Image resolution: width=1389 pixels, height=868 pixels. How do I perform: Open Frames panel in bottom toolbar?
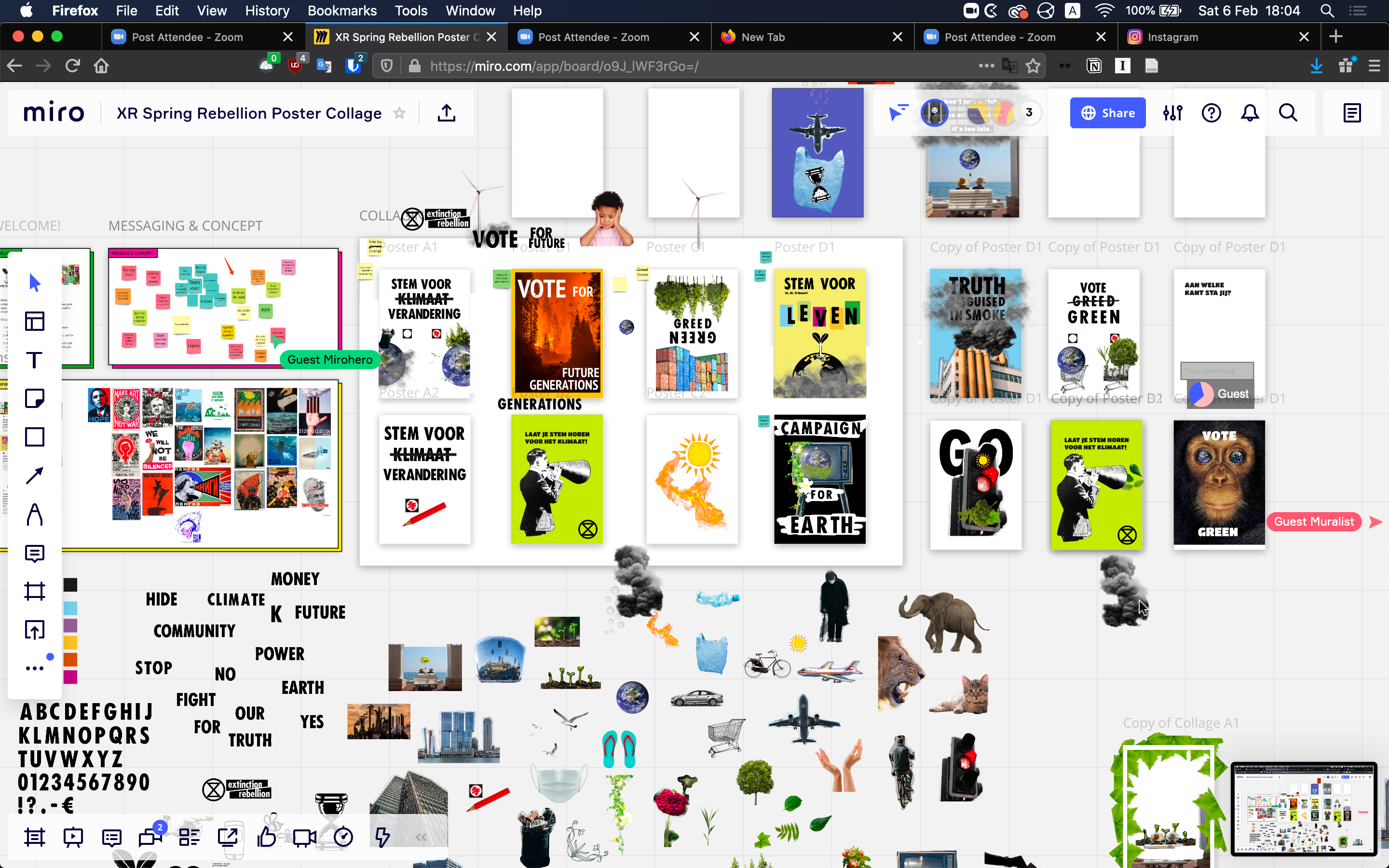point(34,838)
